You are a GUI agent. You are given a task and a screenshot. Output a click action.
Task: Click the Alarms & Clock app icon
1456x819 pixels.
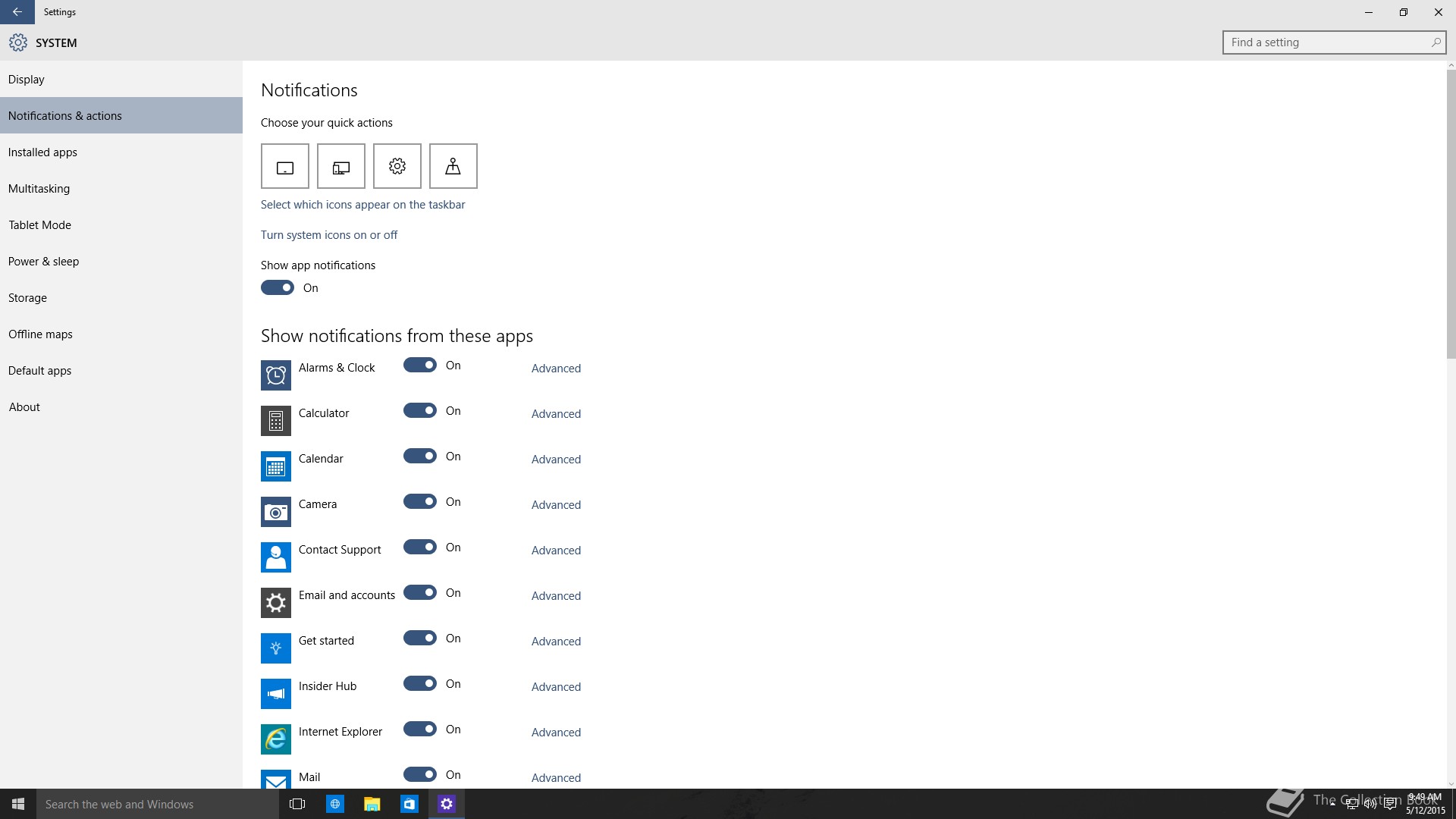tap(276, 375)
